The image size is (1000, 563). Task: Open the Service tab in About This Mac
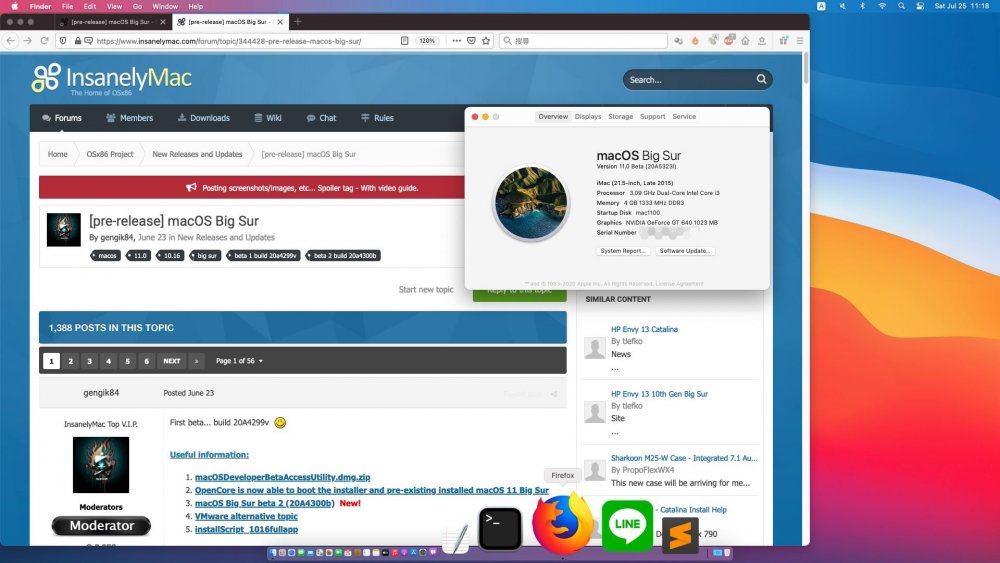pos(684,117)
